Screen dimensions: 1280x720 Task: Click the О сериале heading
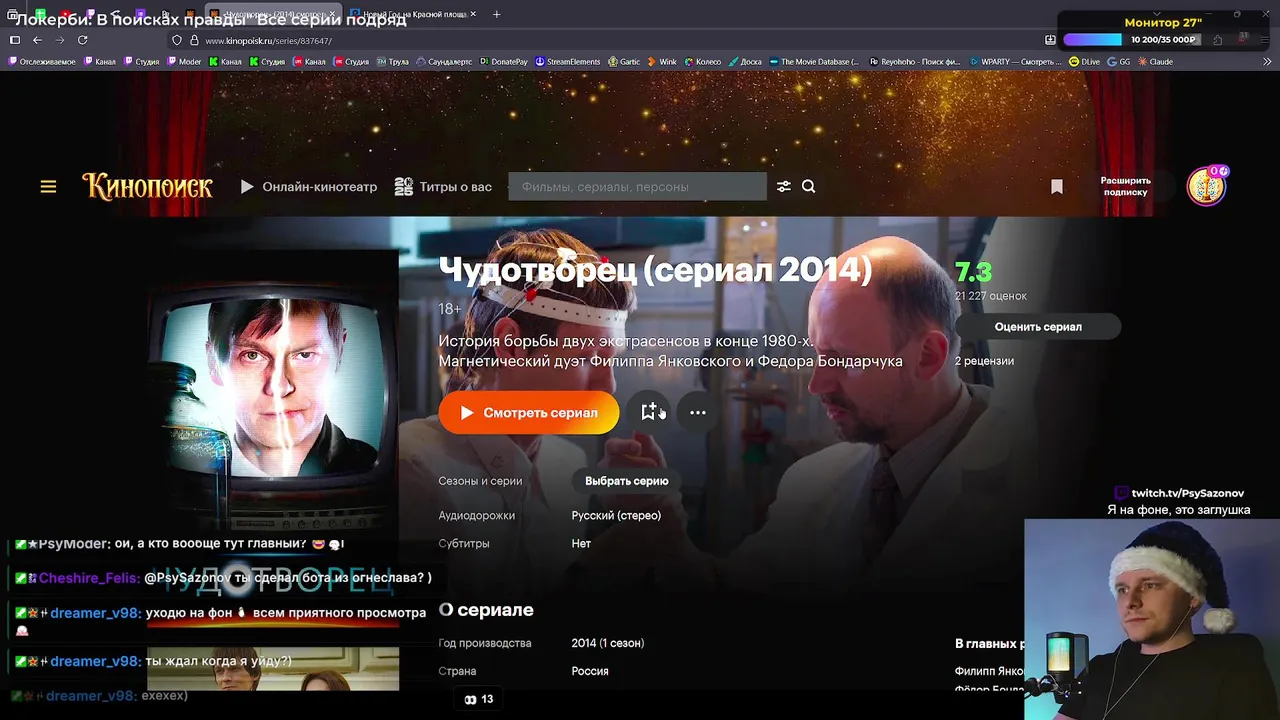coord(486,610)
